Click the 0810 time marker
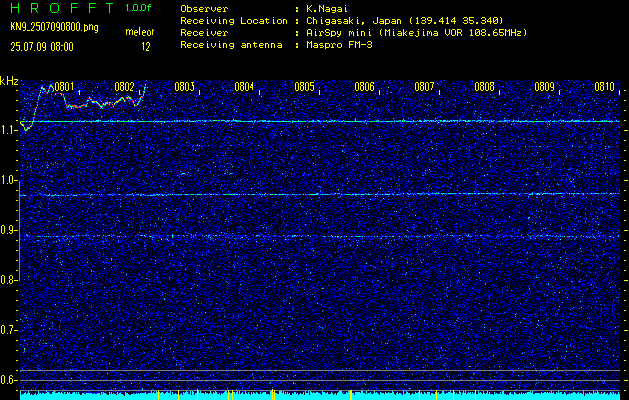The image size is (629, 400). pos(605,87)
